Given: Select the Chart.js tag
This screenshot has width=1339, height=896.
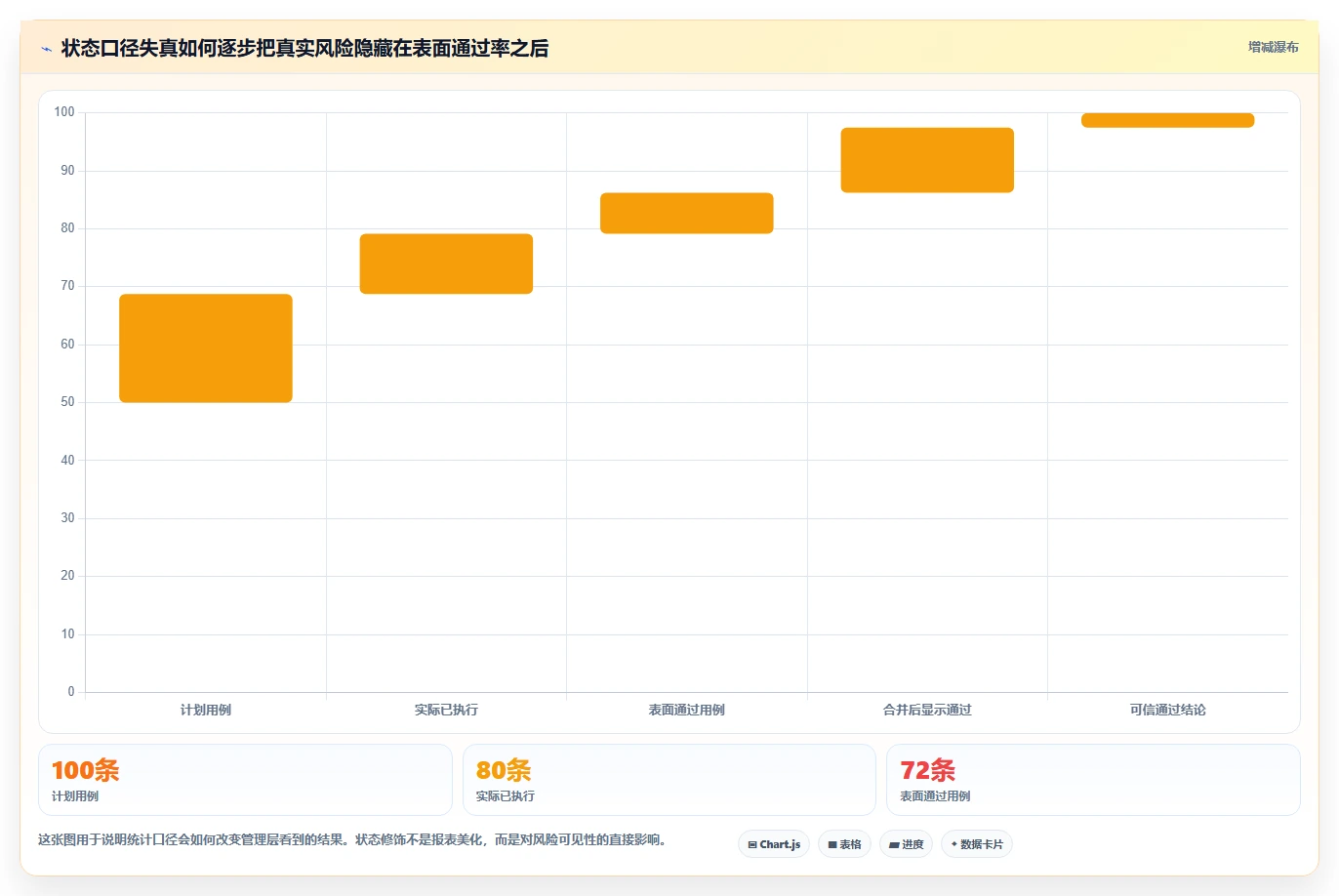Looking at the screenshot, I should tap(774, 844).
